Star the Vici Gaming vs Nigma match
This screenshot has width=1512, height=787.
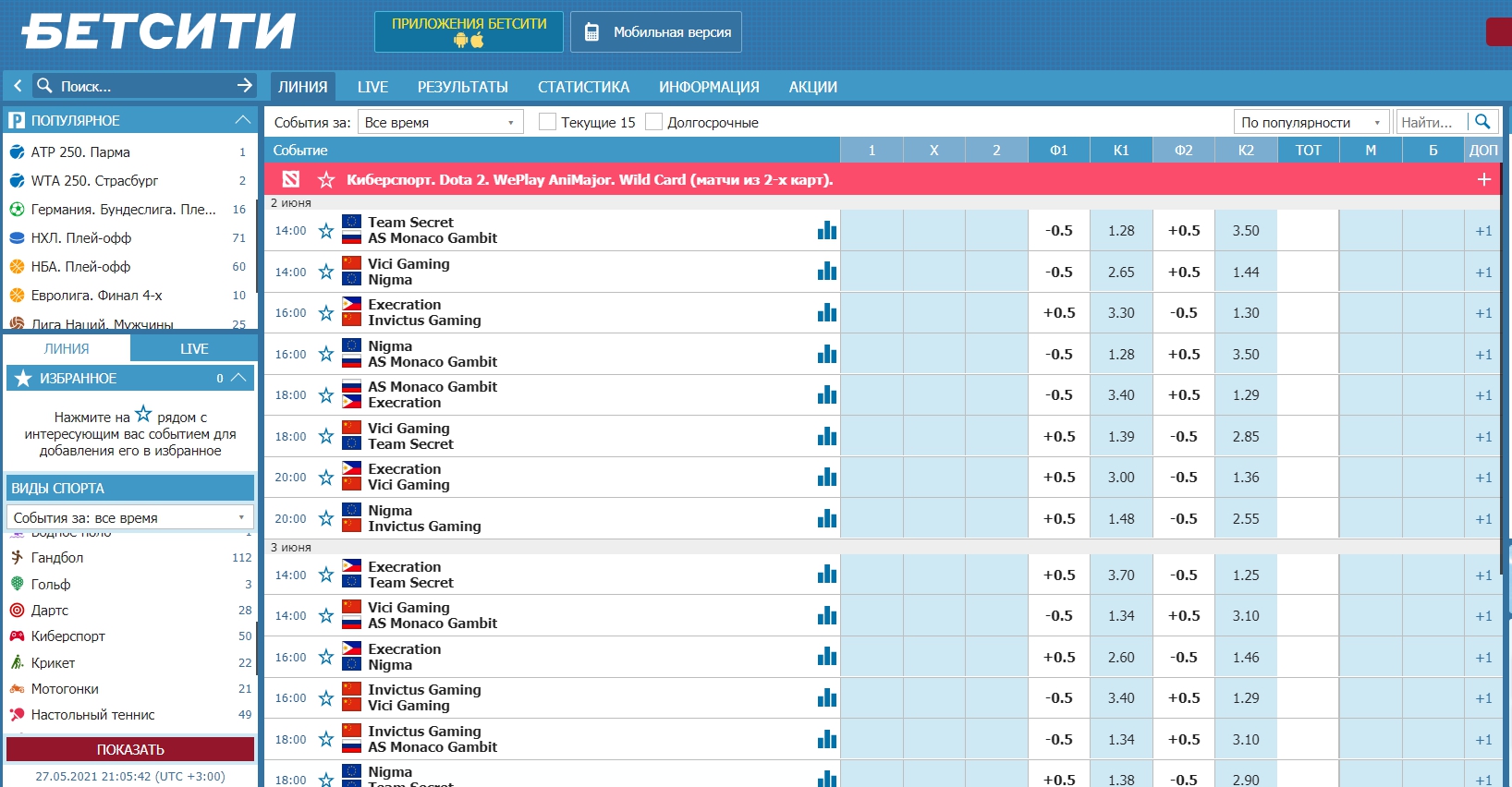pos(325,272)
